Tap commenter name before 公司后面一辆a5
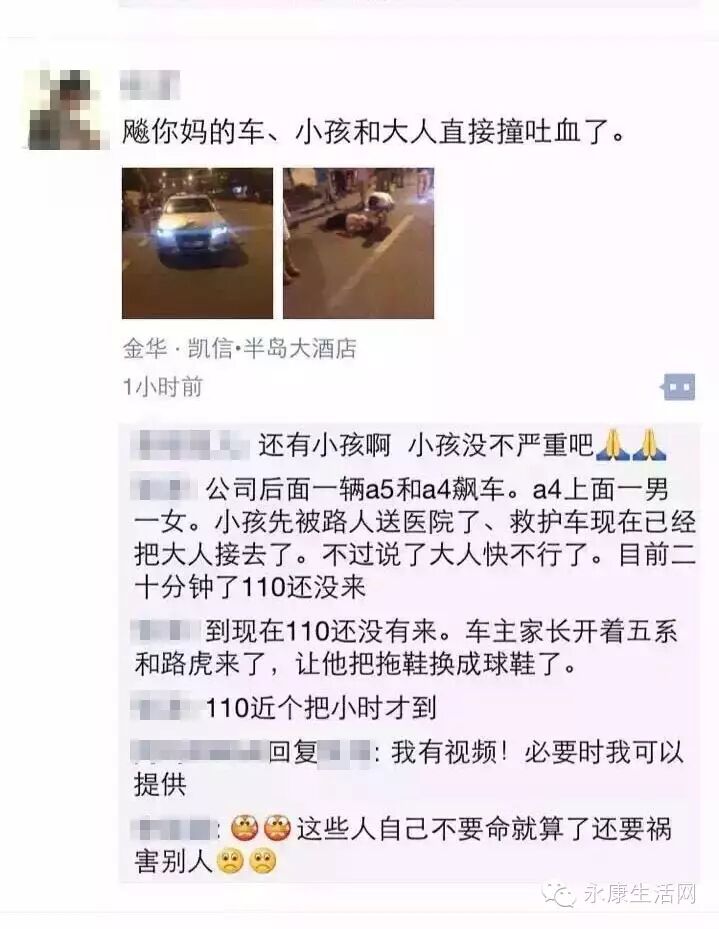The image size is (719, 929). coord(165,489)
